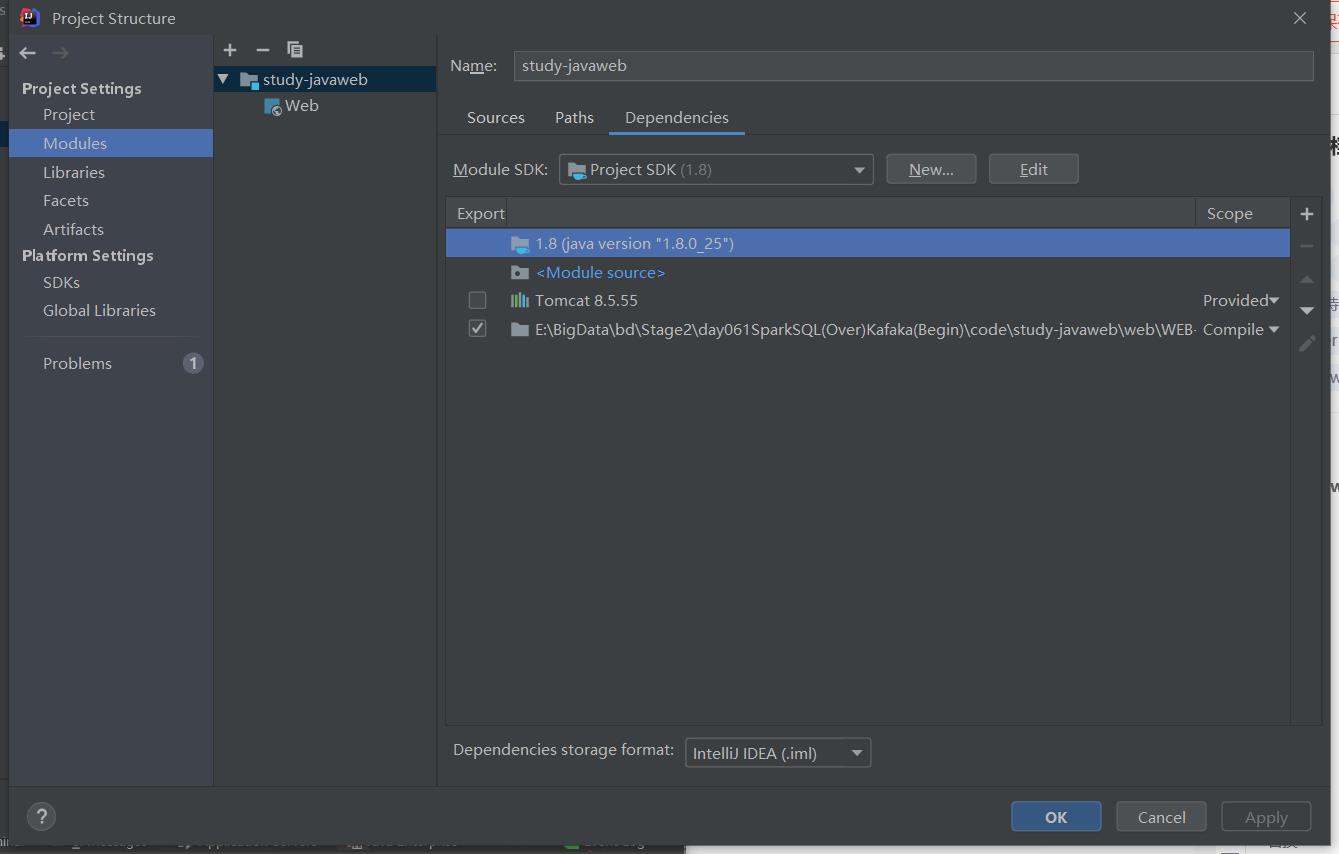This screenshot has width=1339, height=854.
Task: Select the Tomcat 8.5.55 dependency row
Action: (x=868, y=300)
